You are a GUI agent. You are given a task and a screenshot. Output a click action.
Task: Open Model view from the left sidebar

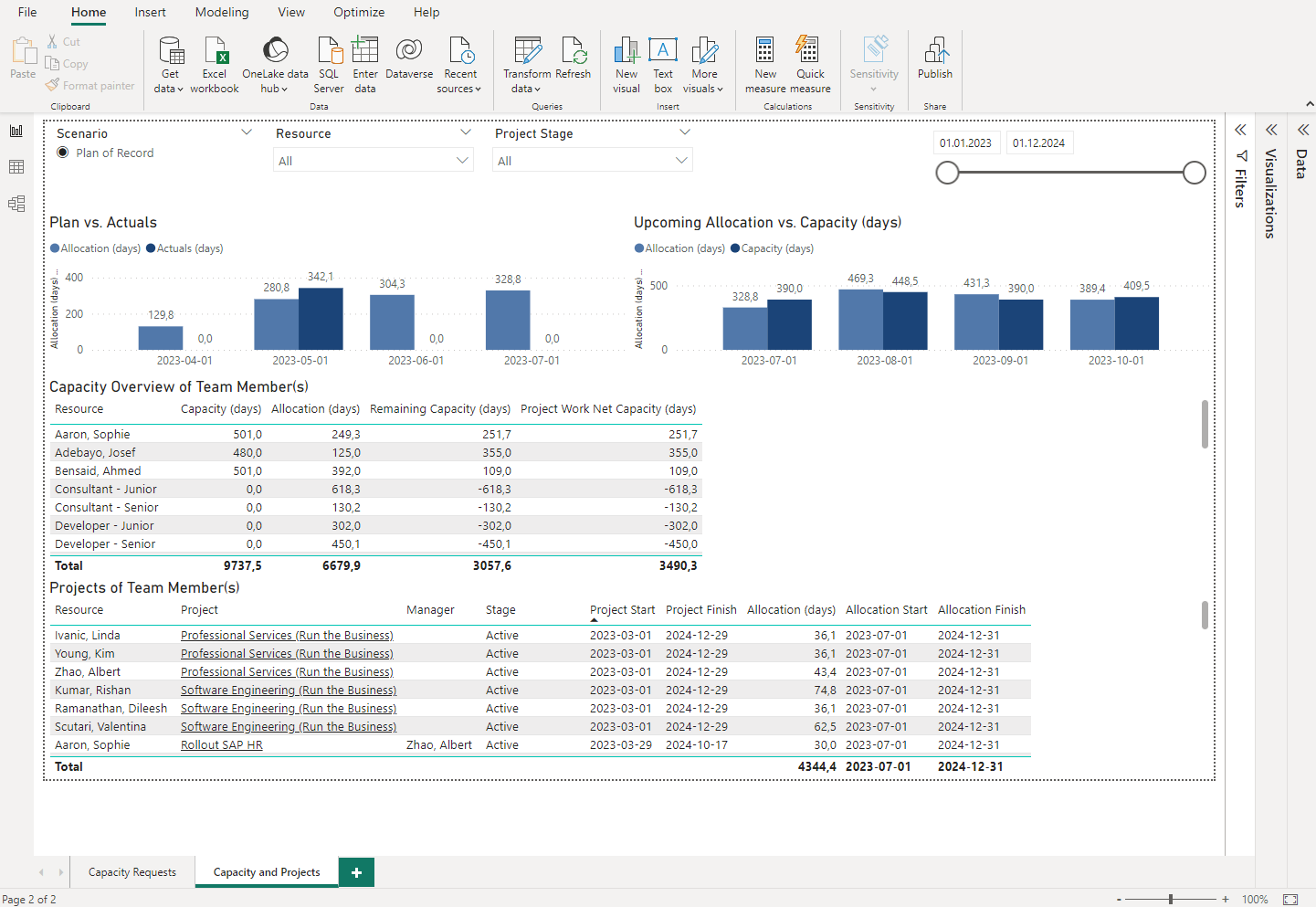[16, 203]
